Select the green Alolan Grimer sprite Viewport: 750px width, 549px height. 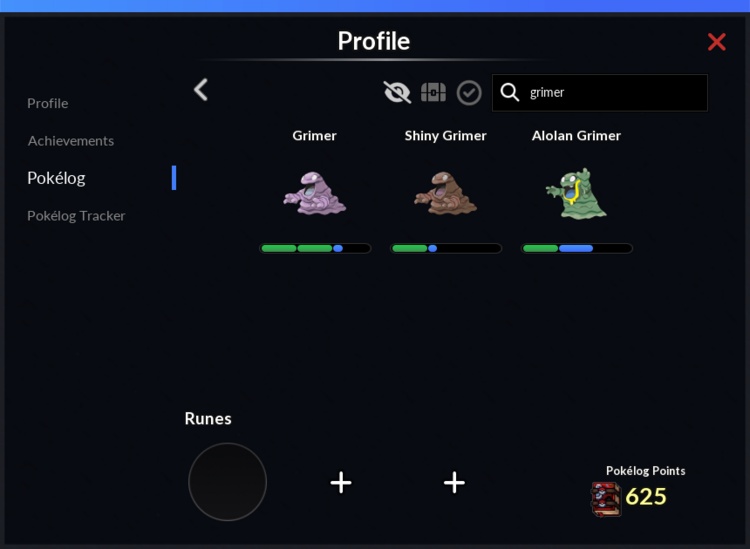click(x=576, y=193)
